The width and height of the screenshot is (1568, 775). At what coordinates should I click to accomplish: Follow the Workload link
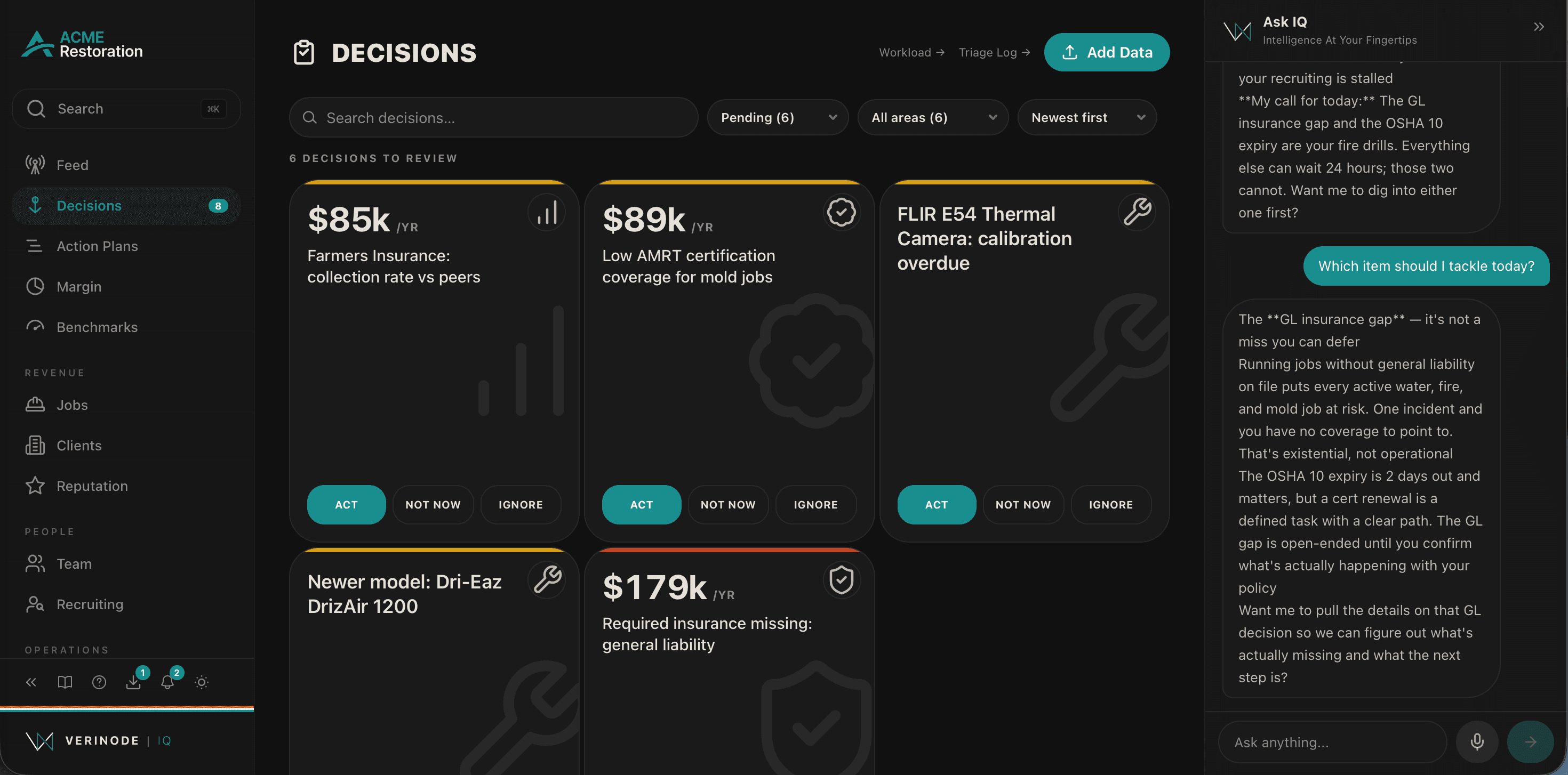tap(911, 52)
